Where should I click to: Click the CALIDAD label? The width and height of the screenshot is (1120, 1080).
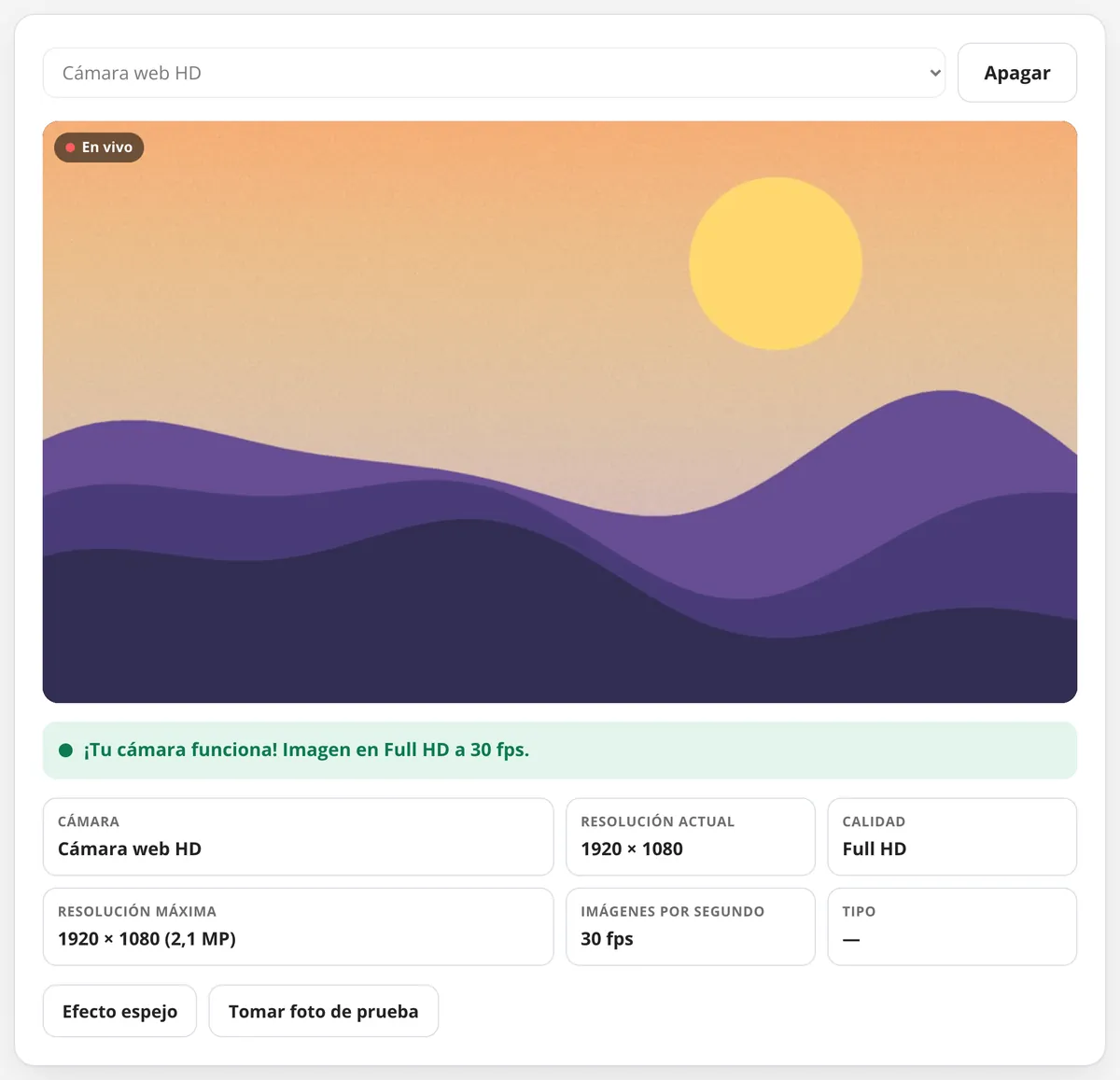pos(874,821)
